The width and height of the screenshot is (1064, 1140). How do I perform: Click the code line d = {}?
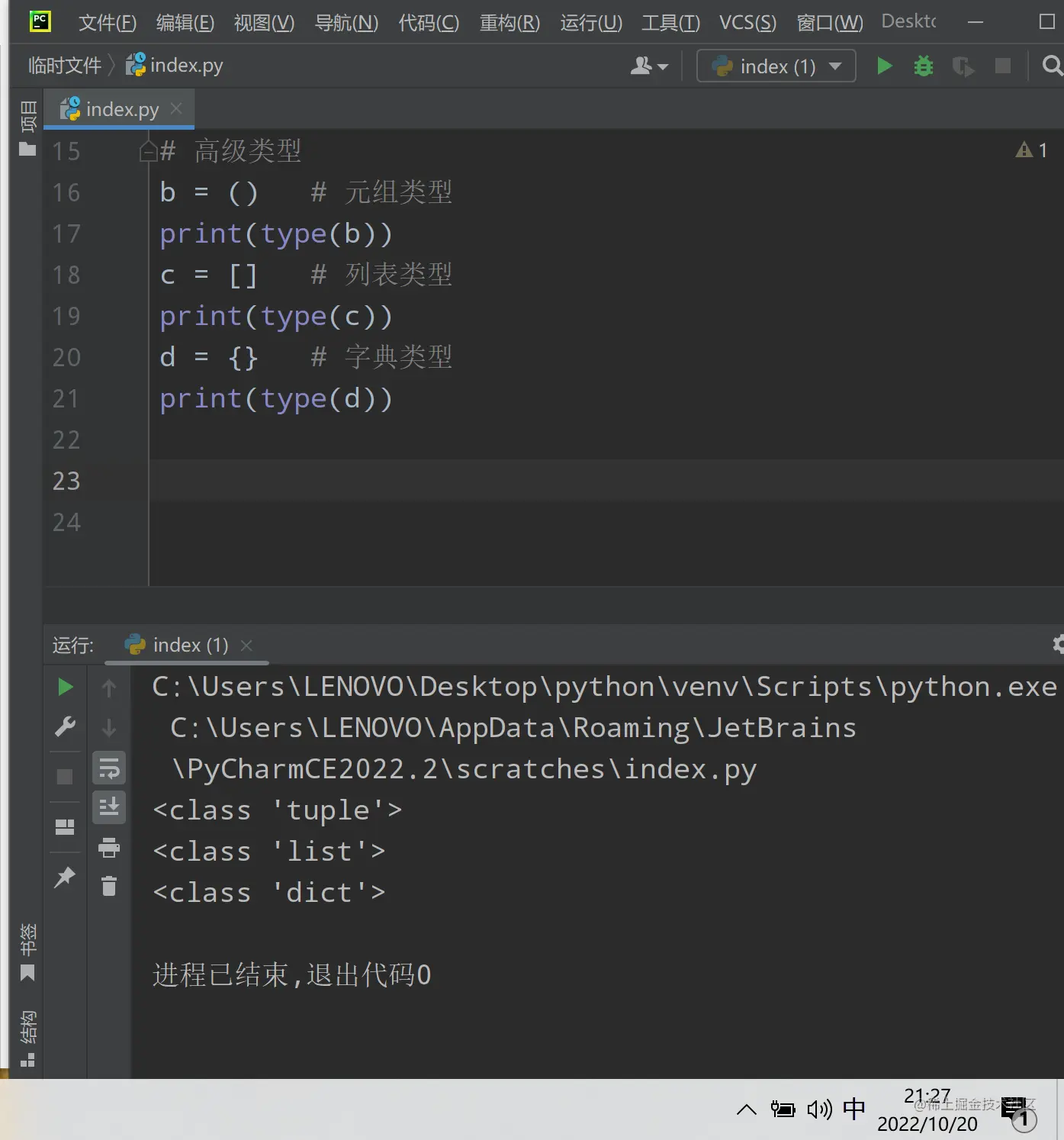pyautogui.click(x=209, y=357)
